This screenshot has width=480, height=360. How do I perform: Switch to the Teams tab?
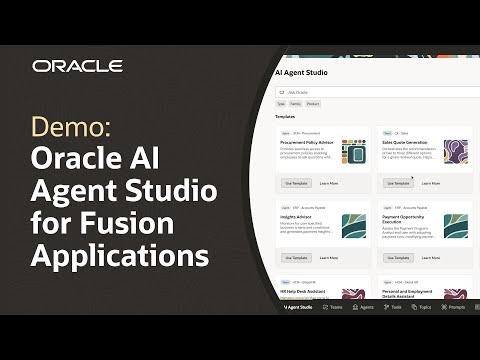click(x=332, y=307)
